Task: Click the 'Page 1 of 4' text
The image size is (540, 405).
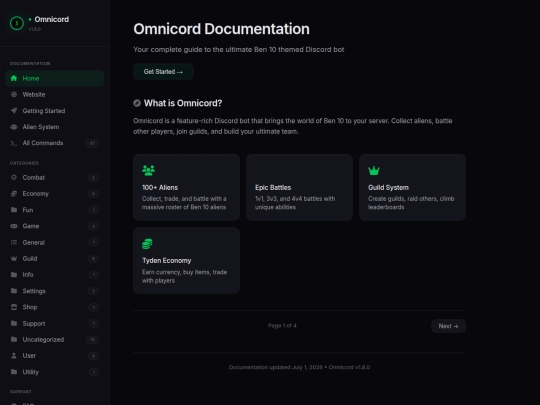Action: pyautogui.click(x=282, y=325)
